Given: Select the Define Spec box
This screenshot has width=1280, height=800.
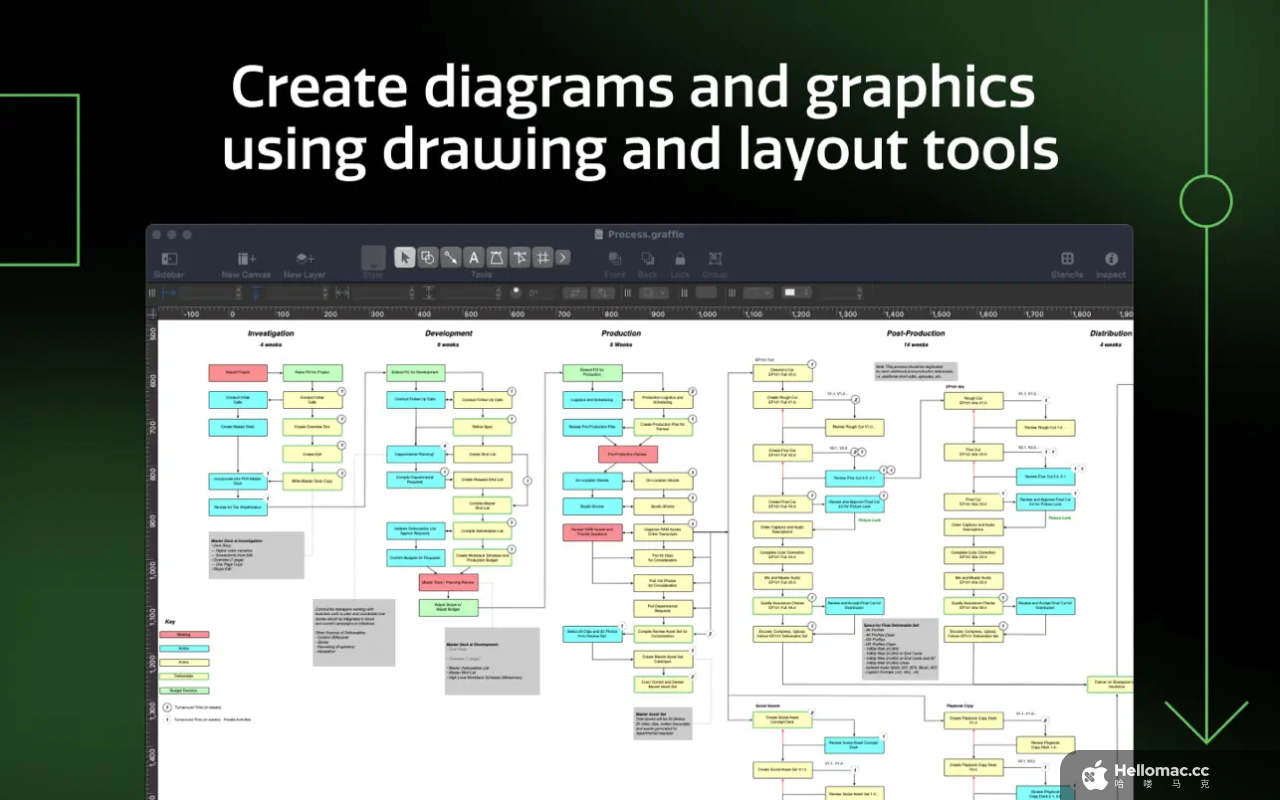Looking at the screenshot, I should click(x=483, y=427).
